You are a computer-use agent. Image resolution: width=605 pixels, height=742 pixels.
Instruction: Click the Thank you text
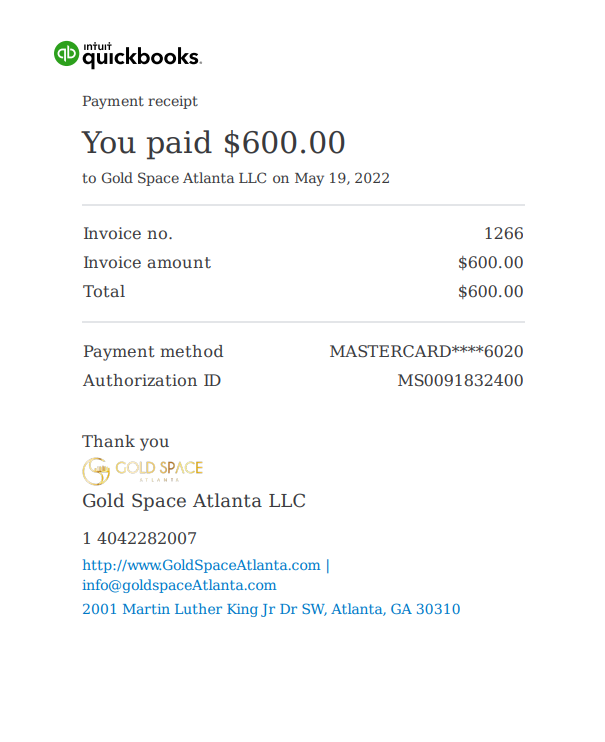click(125, 442)
